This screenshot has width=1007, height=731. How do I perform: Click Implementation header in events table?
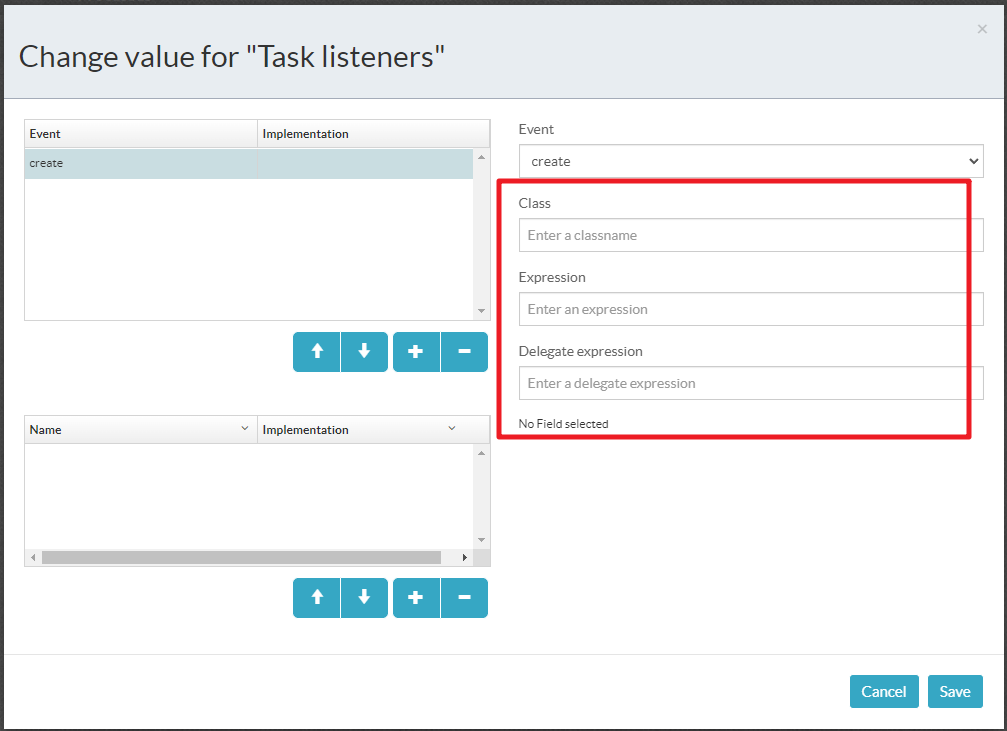[x=372, y=134]
